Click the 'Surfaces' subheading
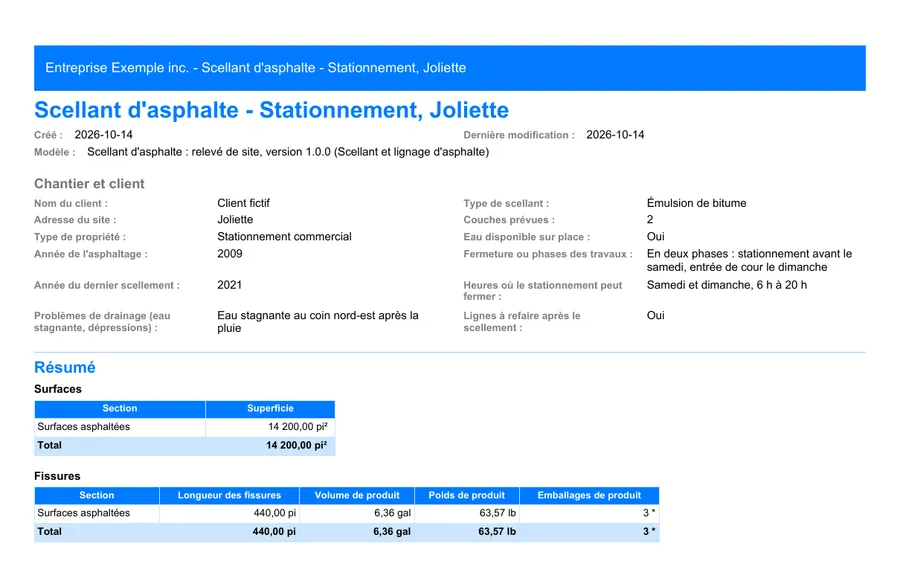The width and height of the screenshot is (900, 587). [57, 389]
